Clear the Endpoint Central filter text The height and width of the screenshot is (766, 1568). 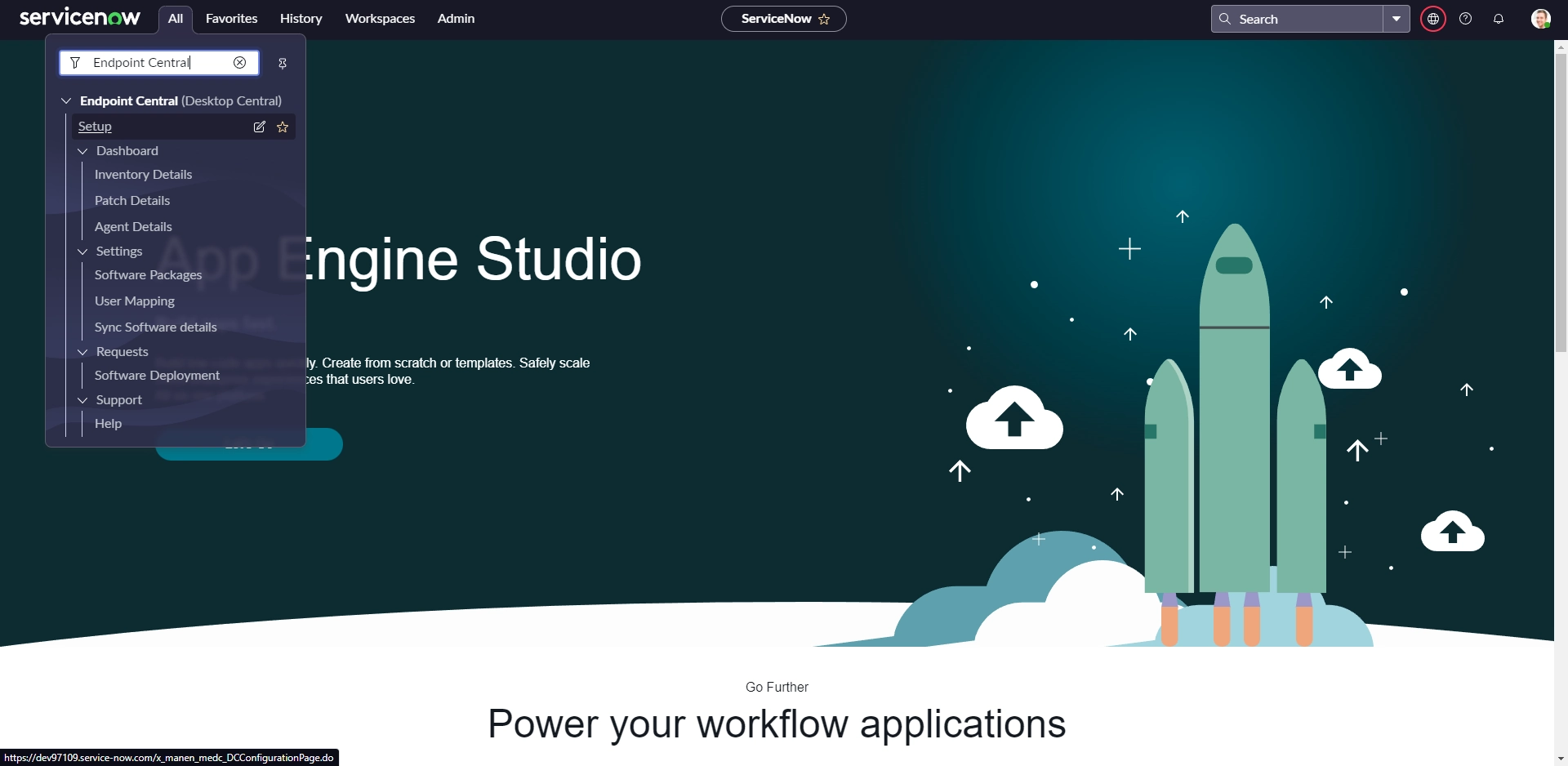pos(239,63)
